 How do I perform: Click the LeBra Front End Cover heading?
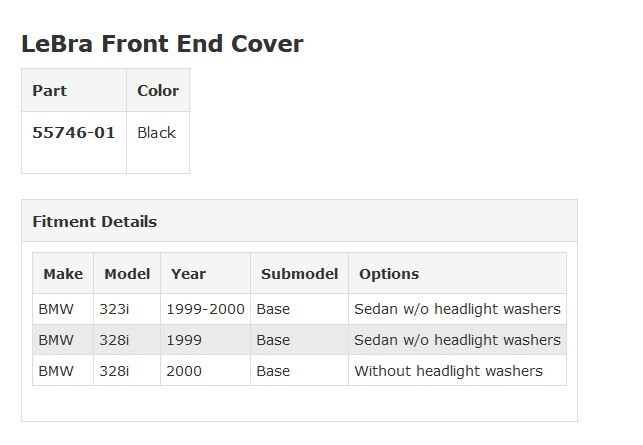(x=162, y=44)
